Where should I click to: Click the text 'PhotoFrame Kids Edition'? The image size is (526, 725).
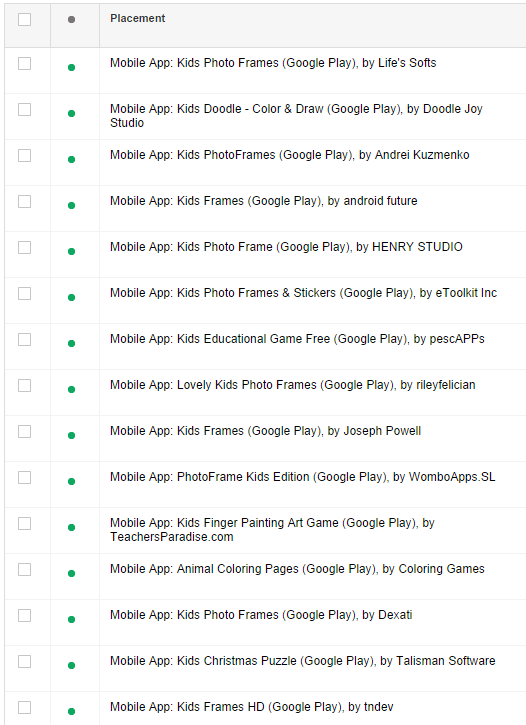[x=243, y=477]
